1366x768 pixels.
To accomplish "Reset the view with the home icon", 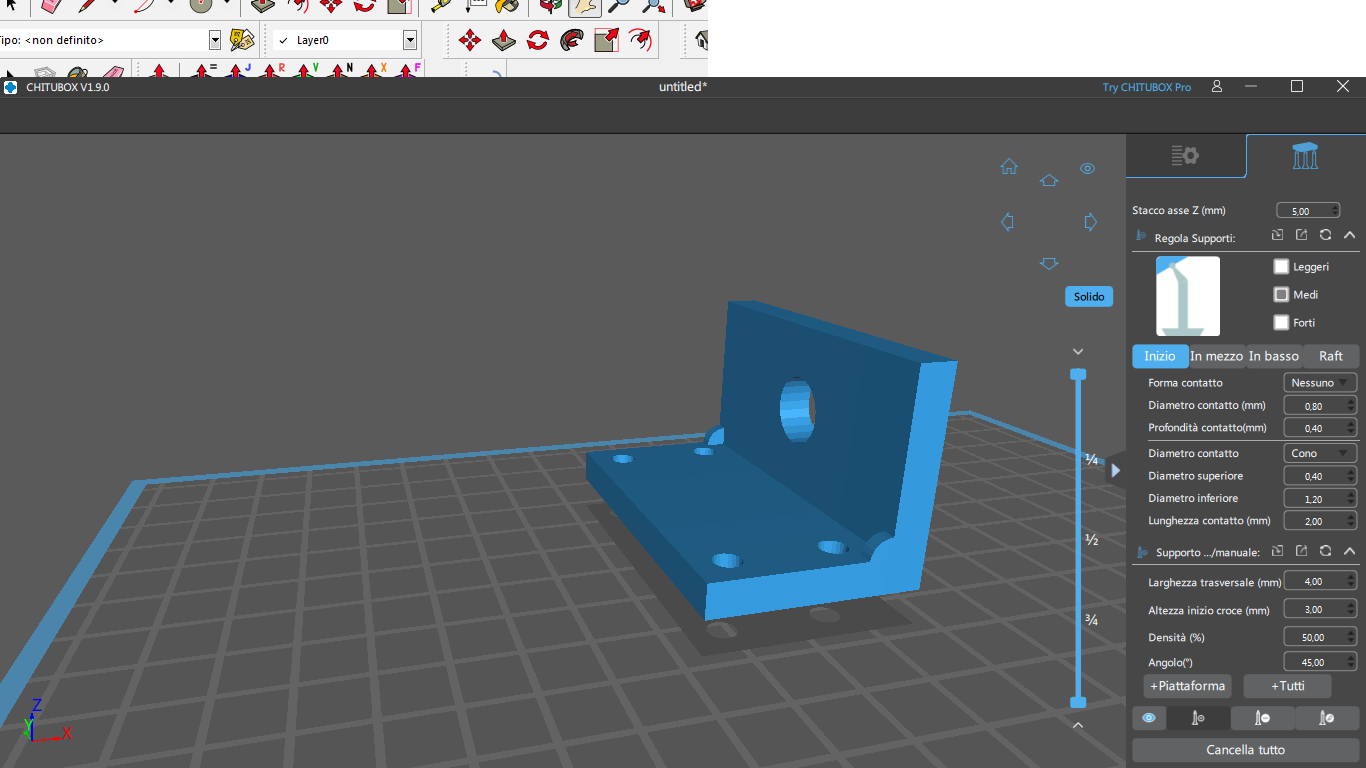I will click(x=1009, y=167).
